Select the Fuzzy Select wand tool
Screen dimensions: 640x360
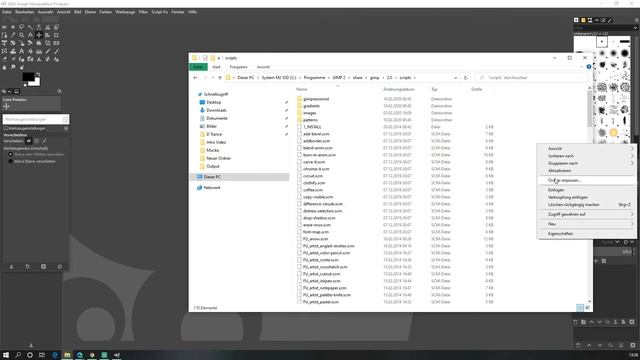[30, 27]
